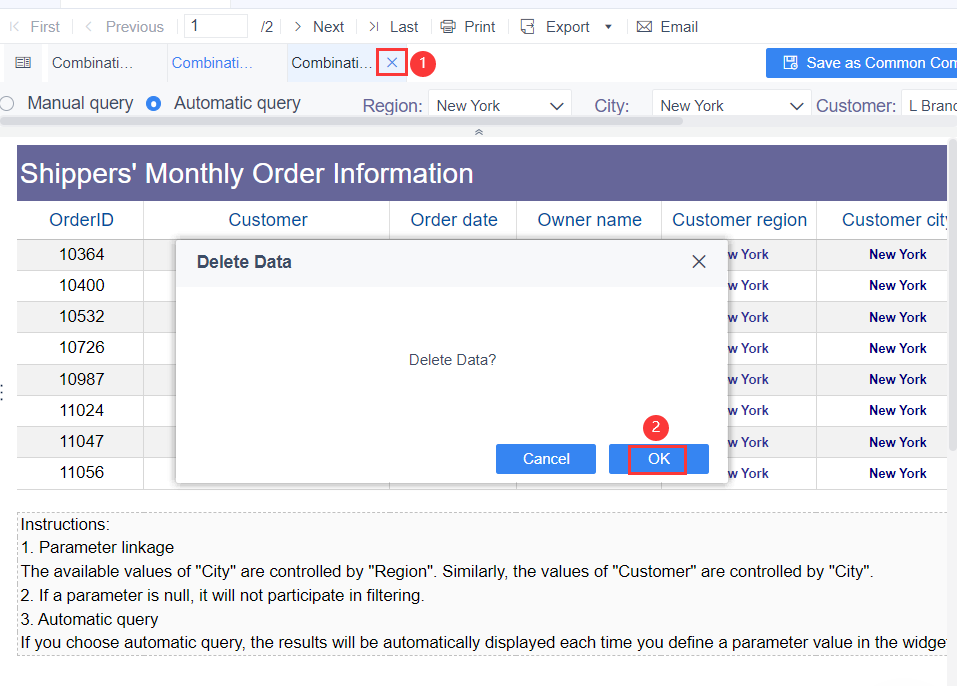Close the Delete Data dialog via X
This screenshot has height=686, width=957.
(699, 262)
